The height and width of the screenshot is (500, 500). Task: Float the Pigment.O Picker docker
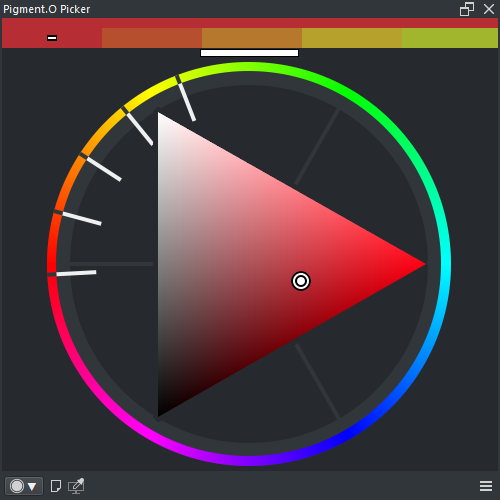(x=467, y=9)
